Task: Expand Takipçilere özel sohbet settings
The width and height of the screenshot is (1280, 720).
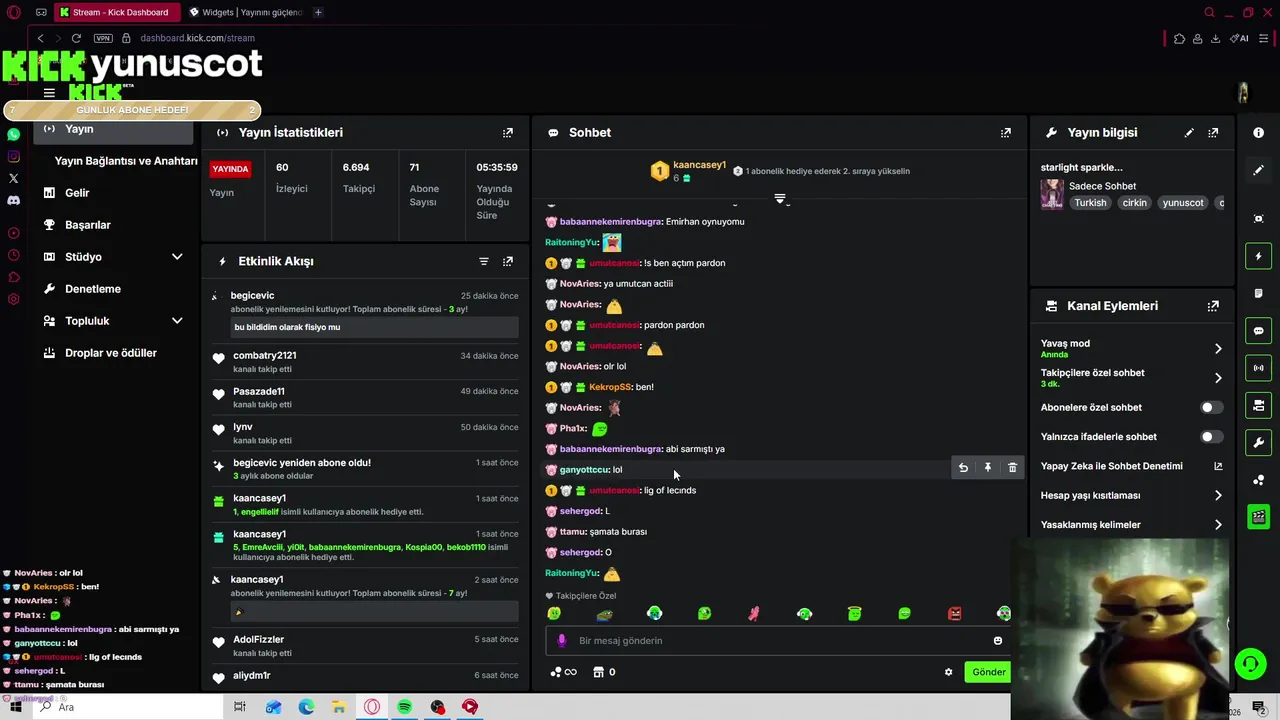Action: (1218, 378)
